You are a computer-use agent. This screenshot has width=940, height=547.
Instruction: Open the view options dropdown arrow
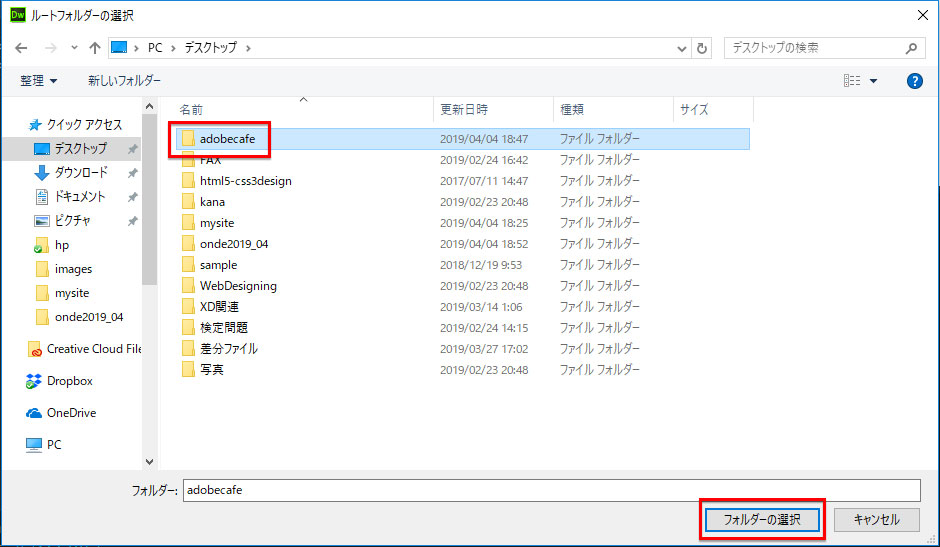point(873,81)
